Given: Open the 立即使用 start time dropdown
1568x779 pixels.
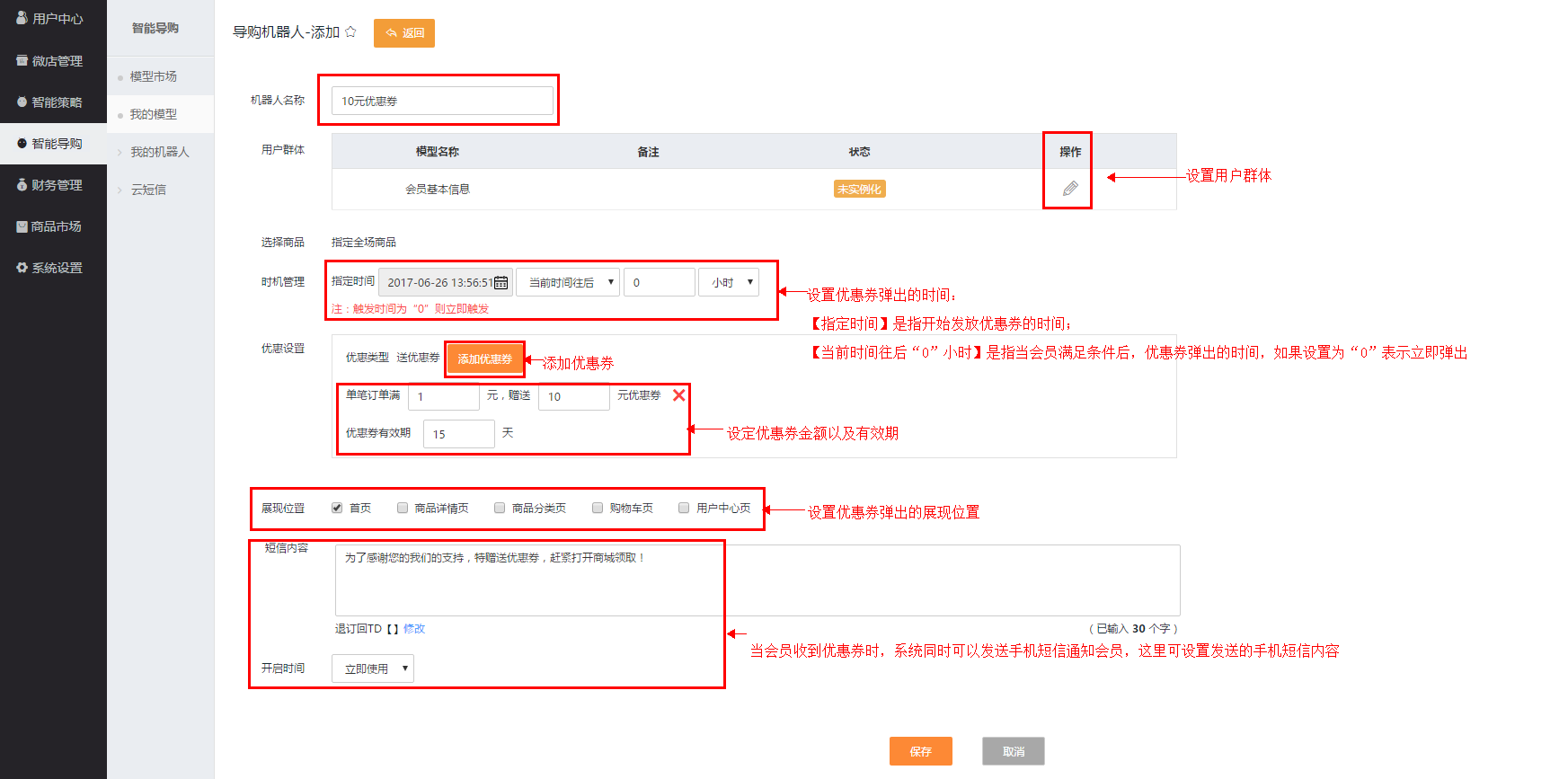Looking at the screenshot, I should (373, 668).
